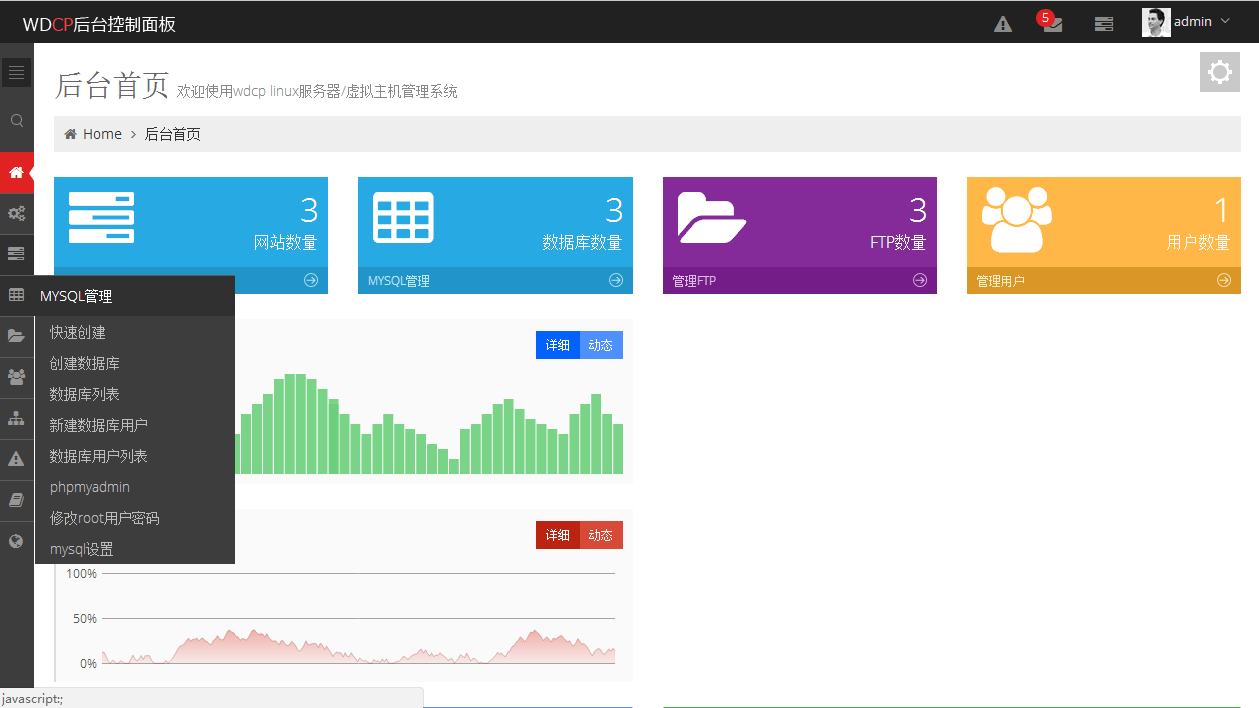Click light blue 动态 button on bar chart
This screenshot has height=708, width=1259.
[x=601, y=345]
